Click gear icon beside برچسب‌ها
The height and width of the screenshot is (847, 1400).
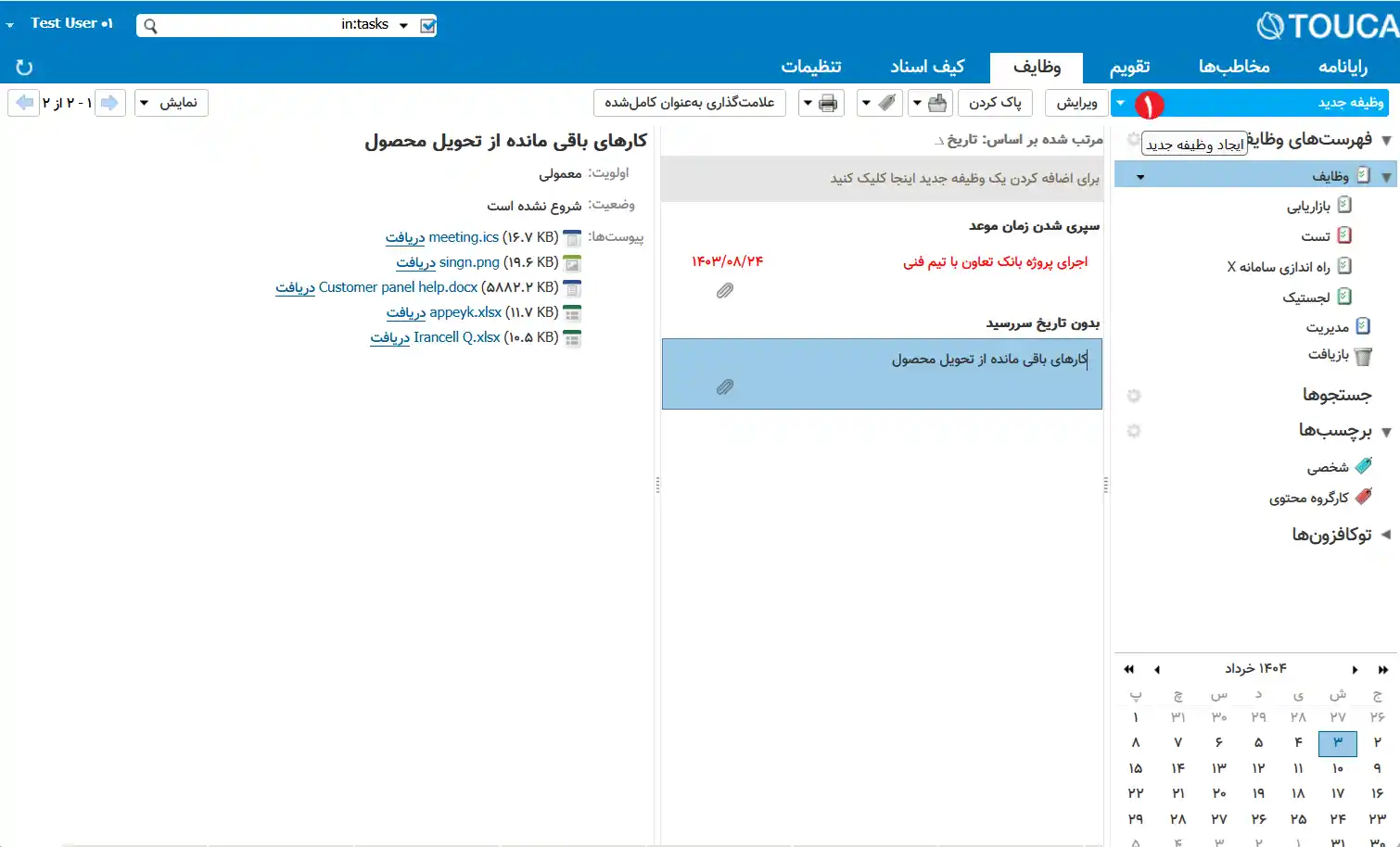[x=1133, y=431]
